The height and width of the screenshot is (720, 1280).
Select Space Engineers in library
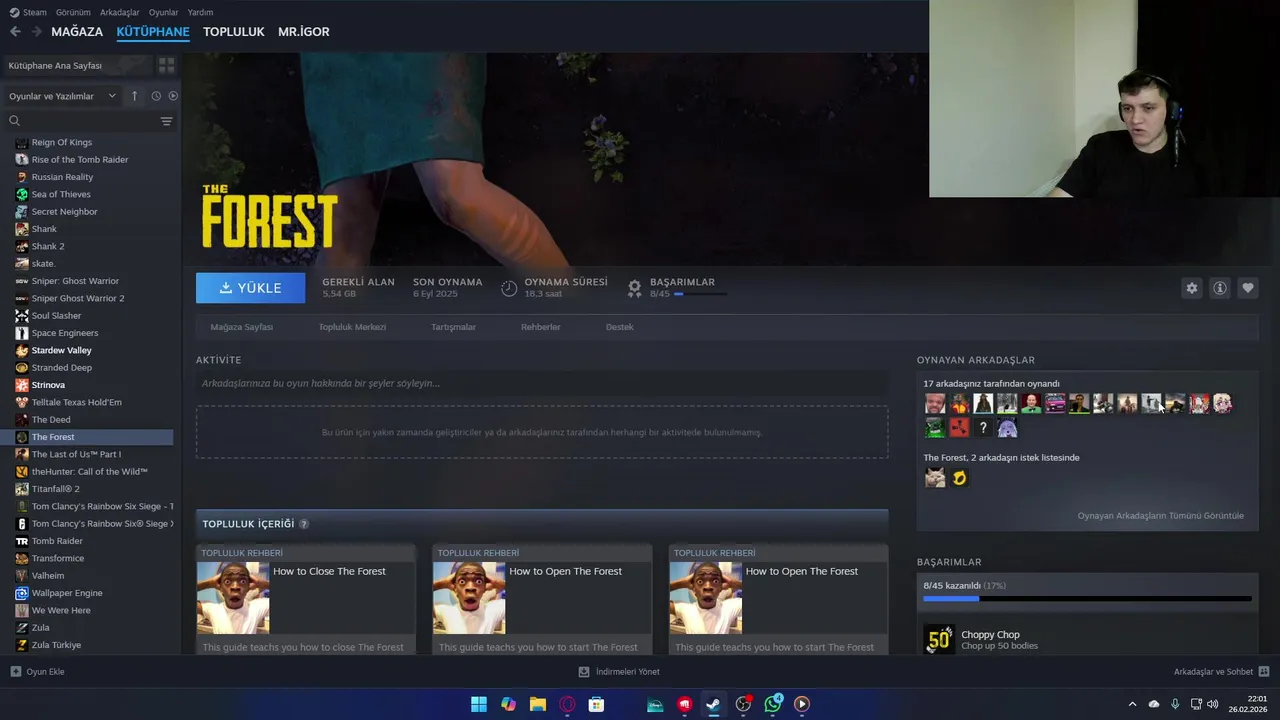click(65, 333)
